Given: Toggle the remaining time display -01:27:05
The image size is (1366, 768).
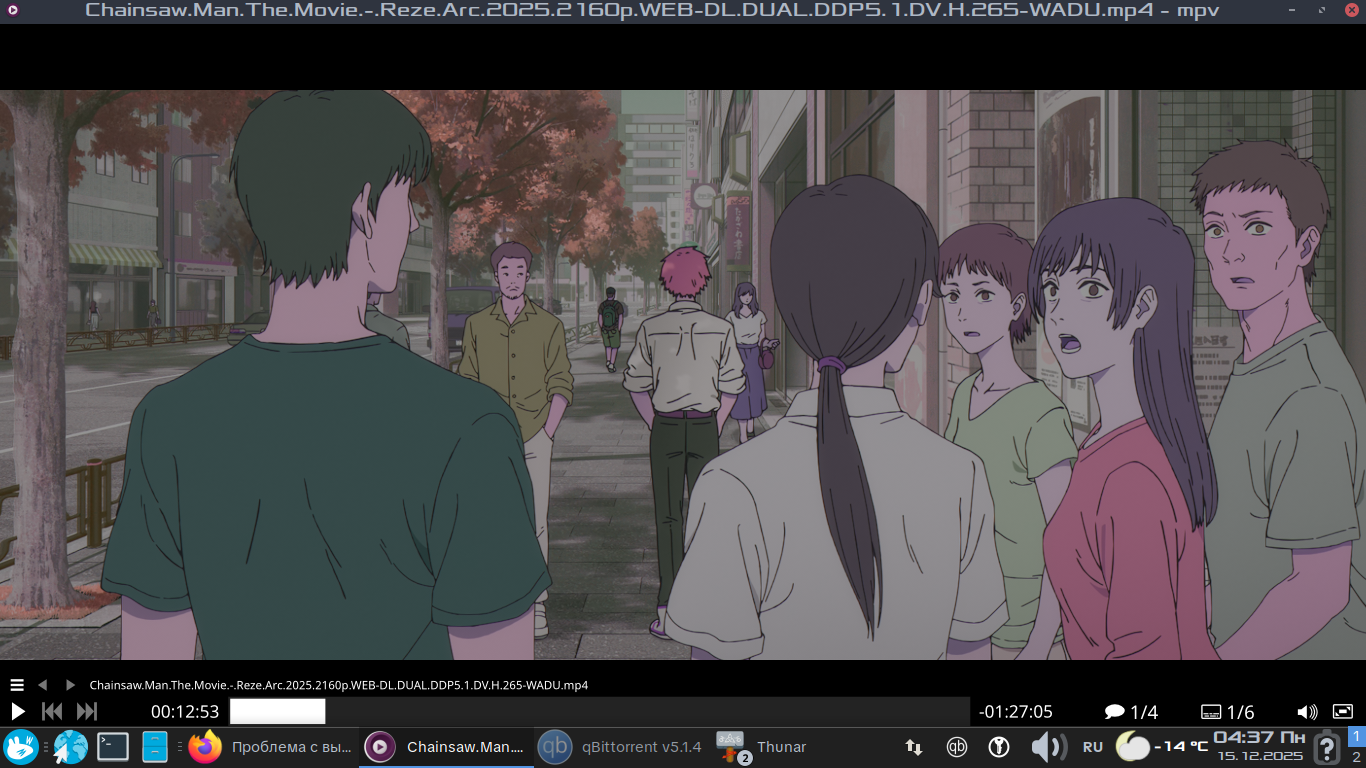Looking at the screenshot, I should (1015, 712).
